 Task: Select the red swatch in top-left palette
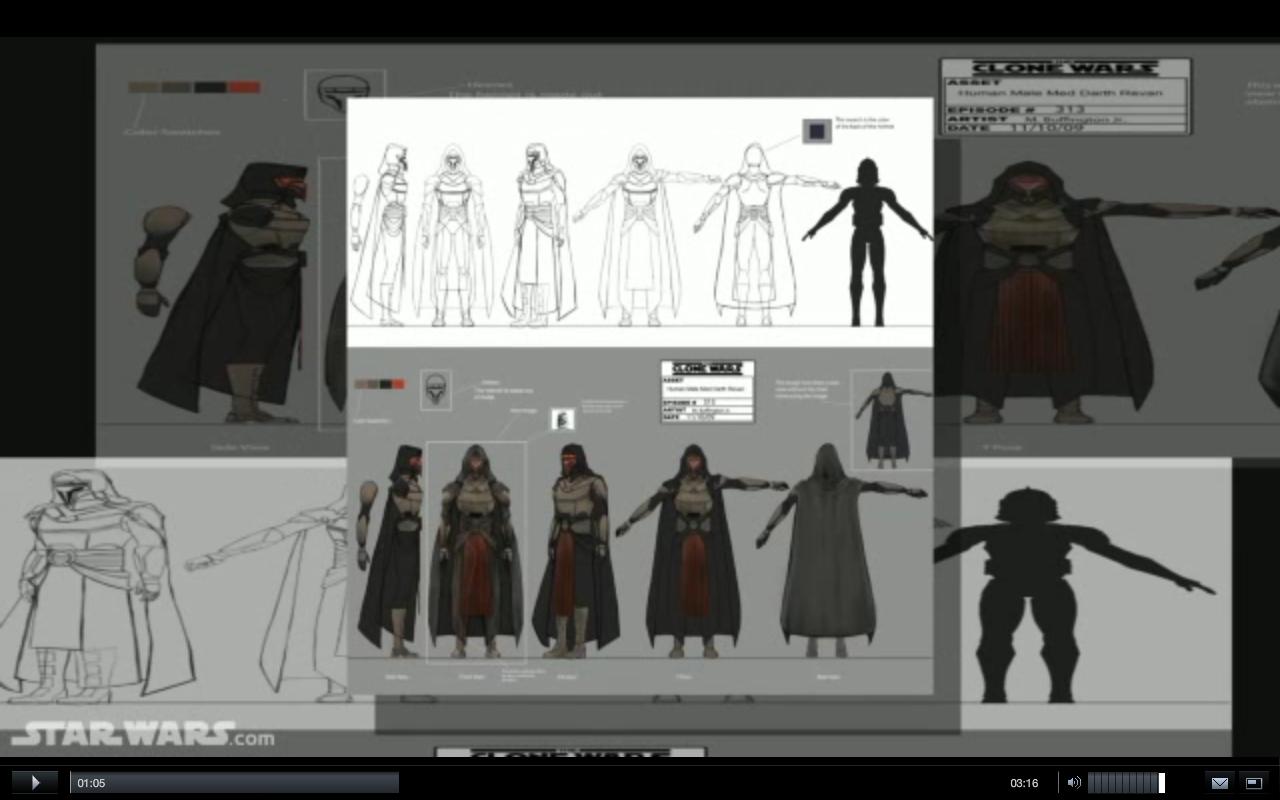tap(244, 87)
